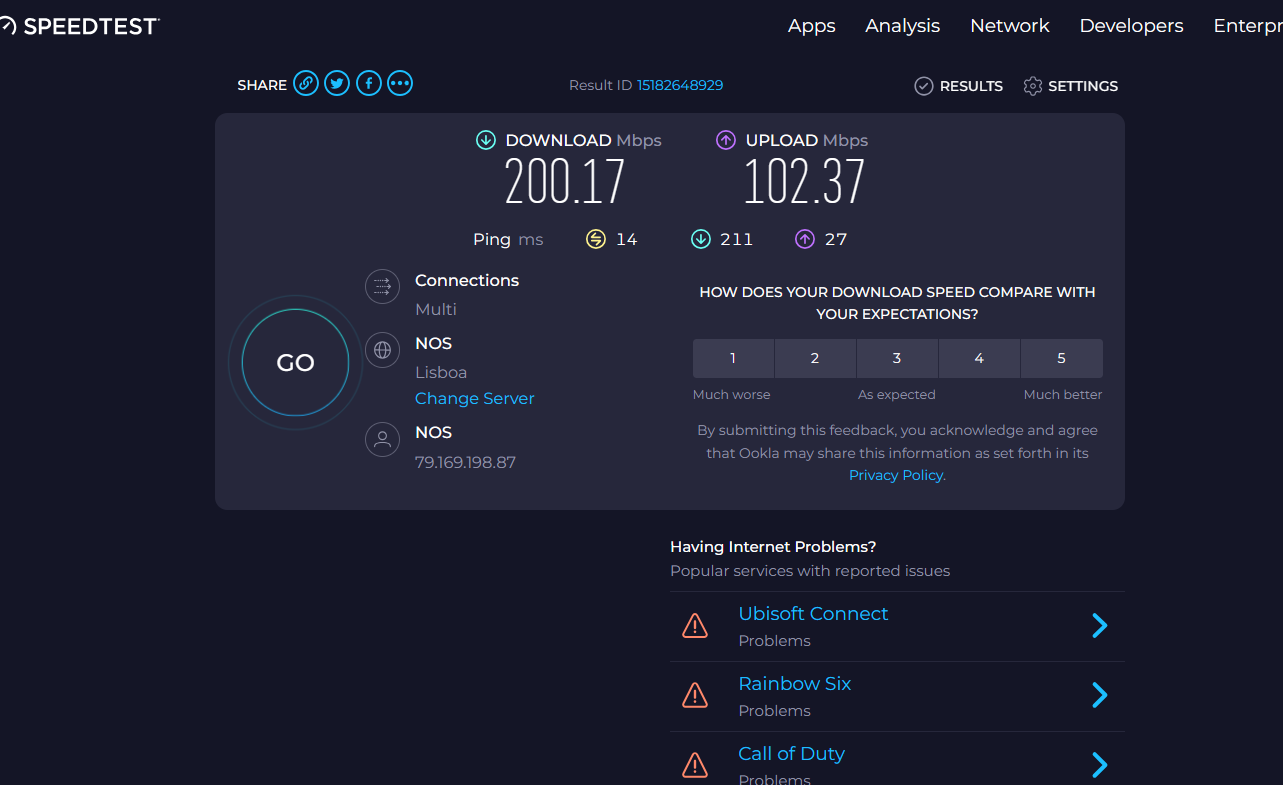Click the yellow idle ping icon
Image resolution: width=1283 pixels, height=785 pixels.
(596, 239)
